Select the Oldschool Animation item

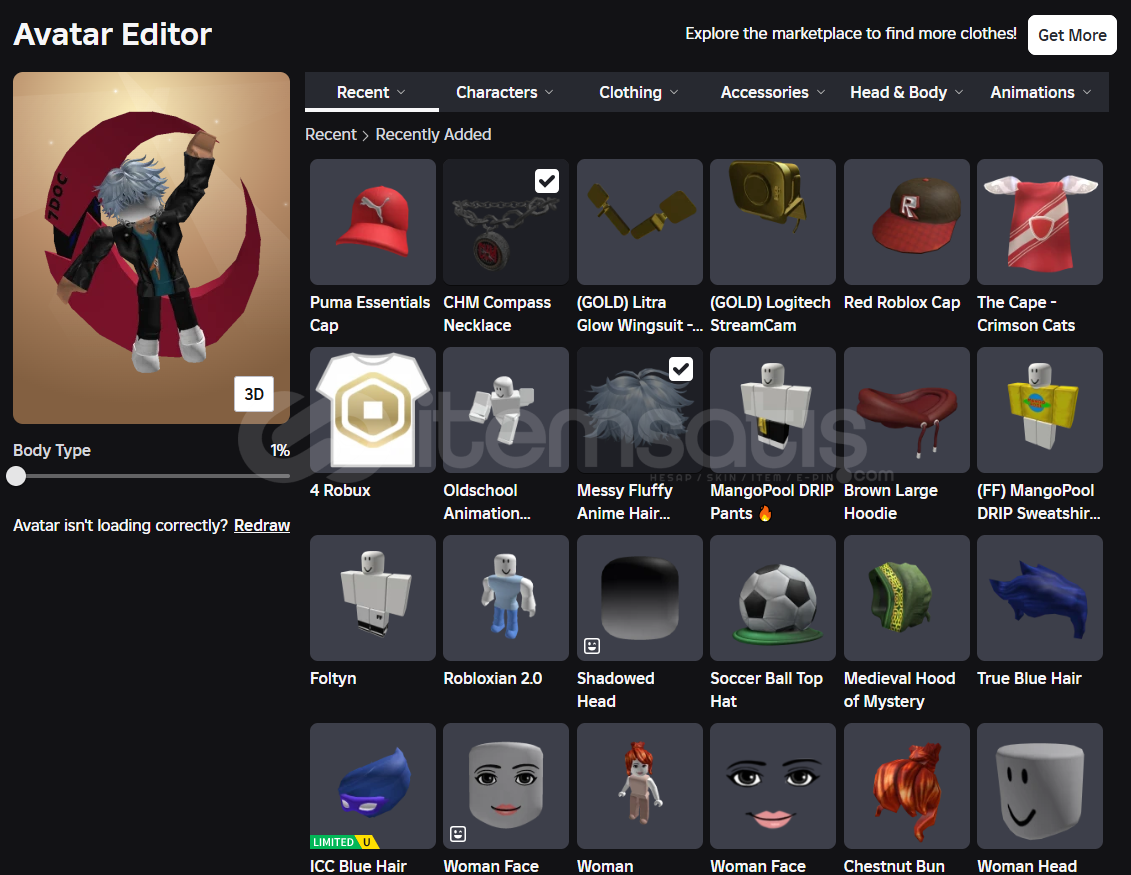point(506,410)
